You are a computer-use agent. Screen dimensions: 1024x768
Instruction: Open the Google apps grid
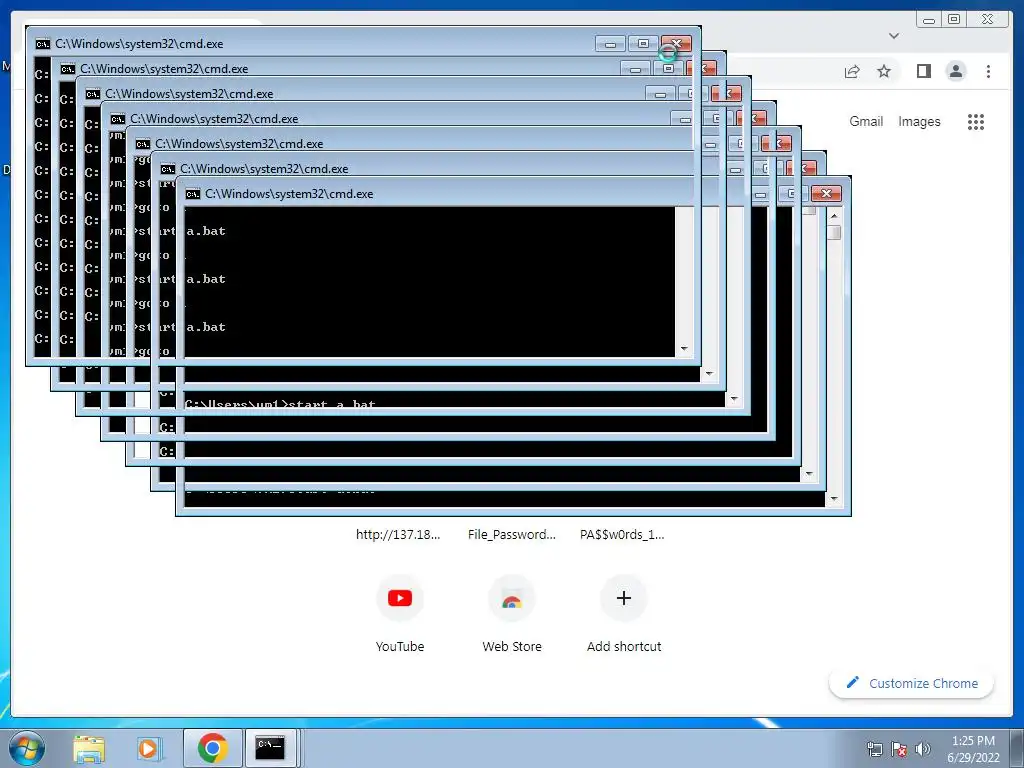(x=976, y=121)
